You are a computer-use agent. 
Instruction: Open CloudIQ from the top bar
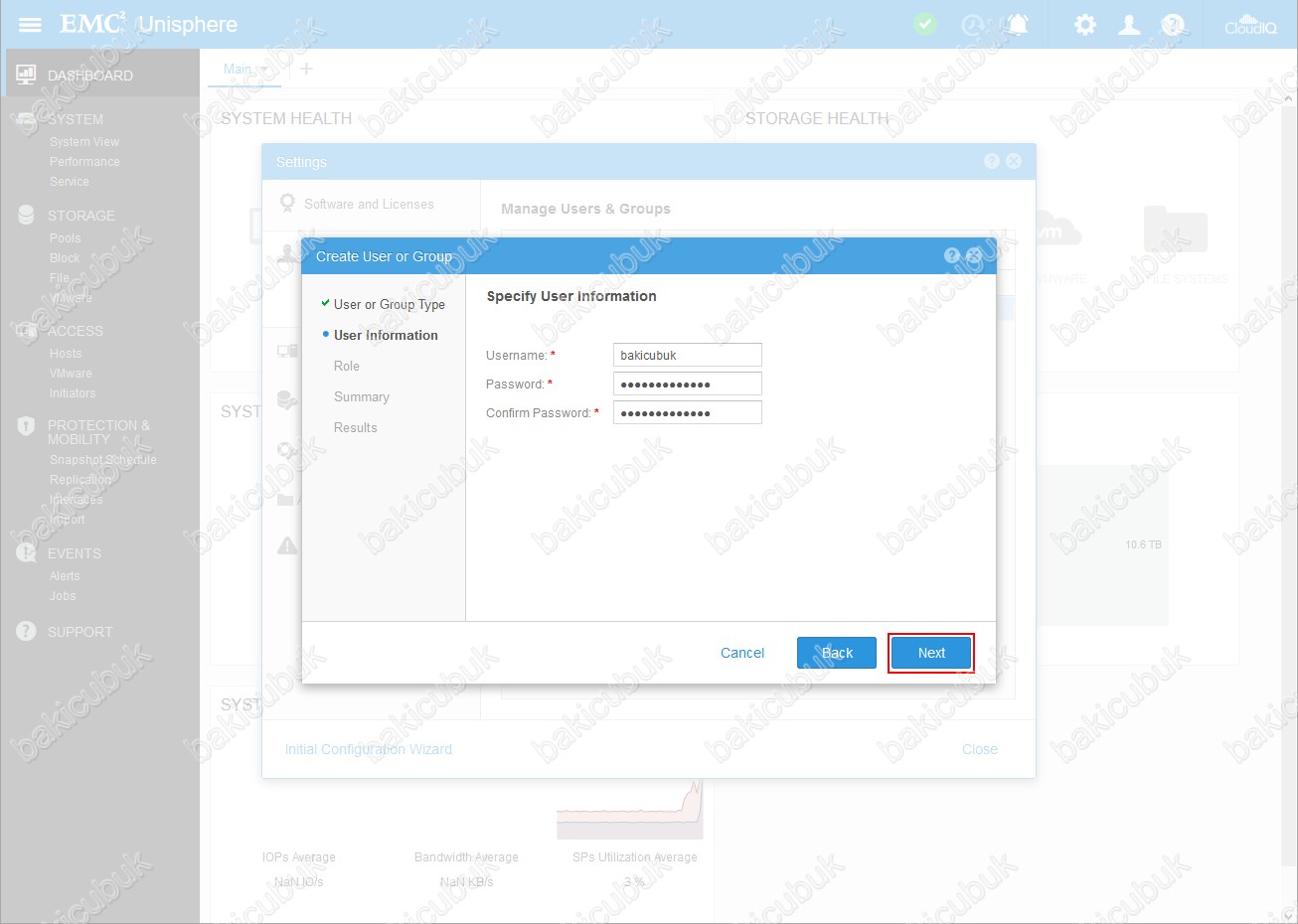pyautogui.click(x=1250, y=25)
